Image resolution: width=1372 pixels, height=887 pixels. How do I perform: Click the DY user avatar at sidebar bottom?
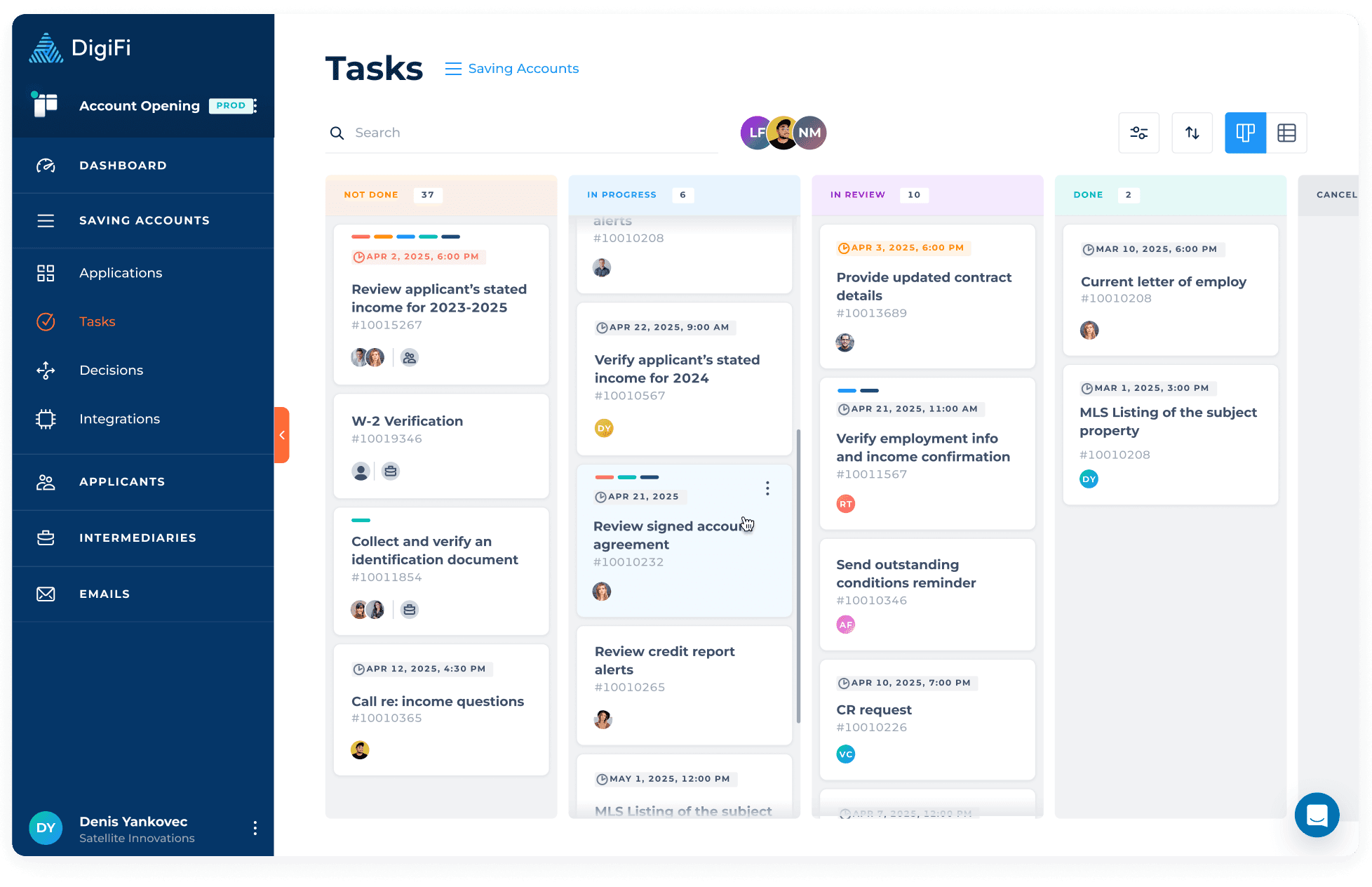point(46,828)
